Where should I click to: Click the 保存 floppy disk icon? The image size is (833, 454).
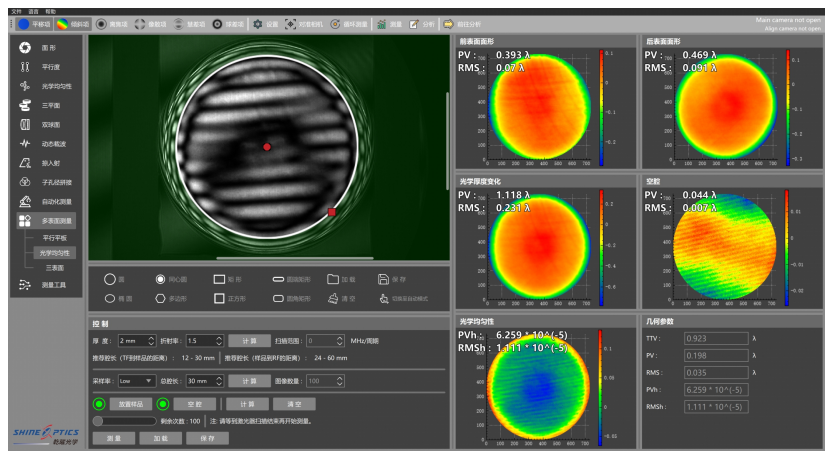click(384, 280)
